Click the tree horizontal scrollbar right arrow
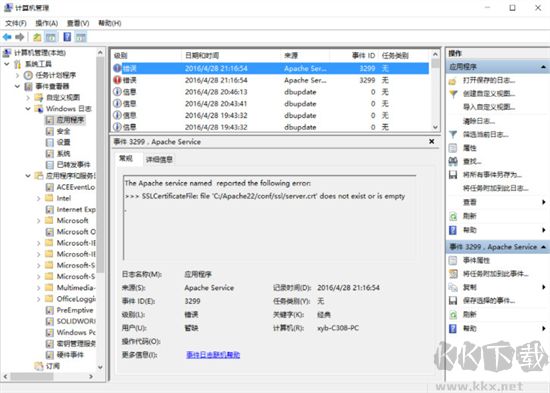The height and width of the screenshot is (393, 550). click(x=91, y=377)
